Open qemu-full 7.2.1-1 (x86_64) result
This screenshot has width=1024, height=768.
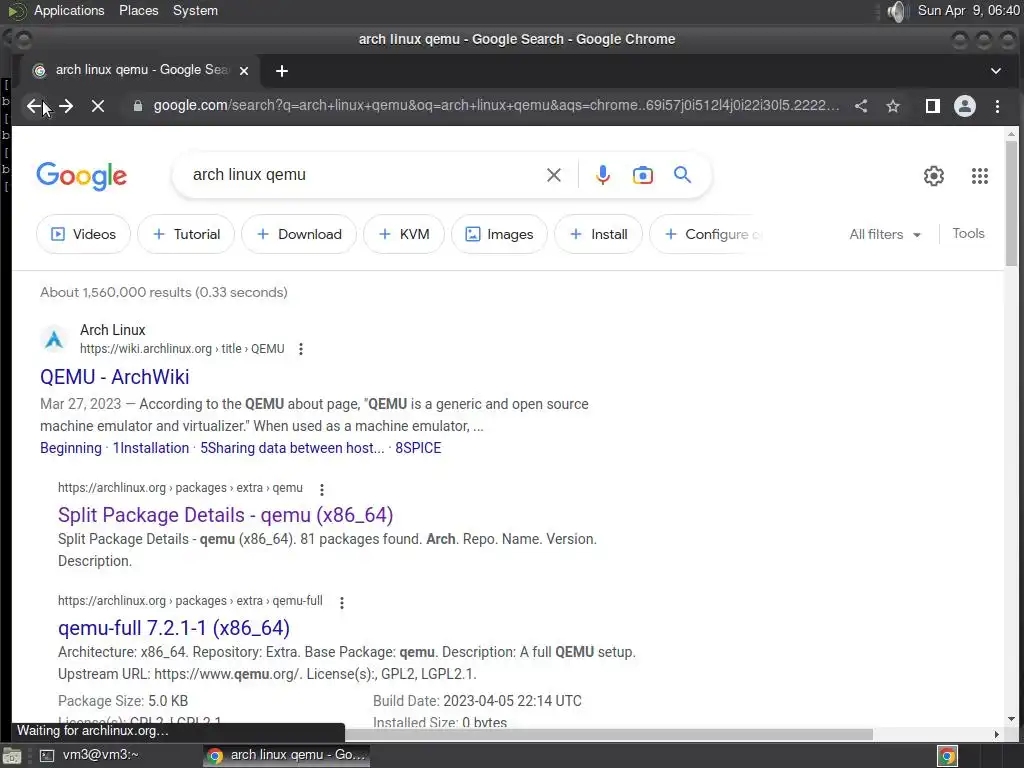(x=174, y=628)
